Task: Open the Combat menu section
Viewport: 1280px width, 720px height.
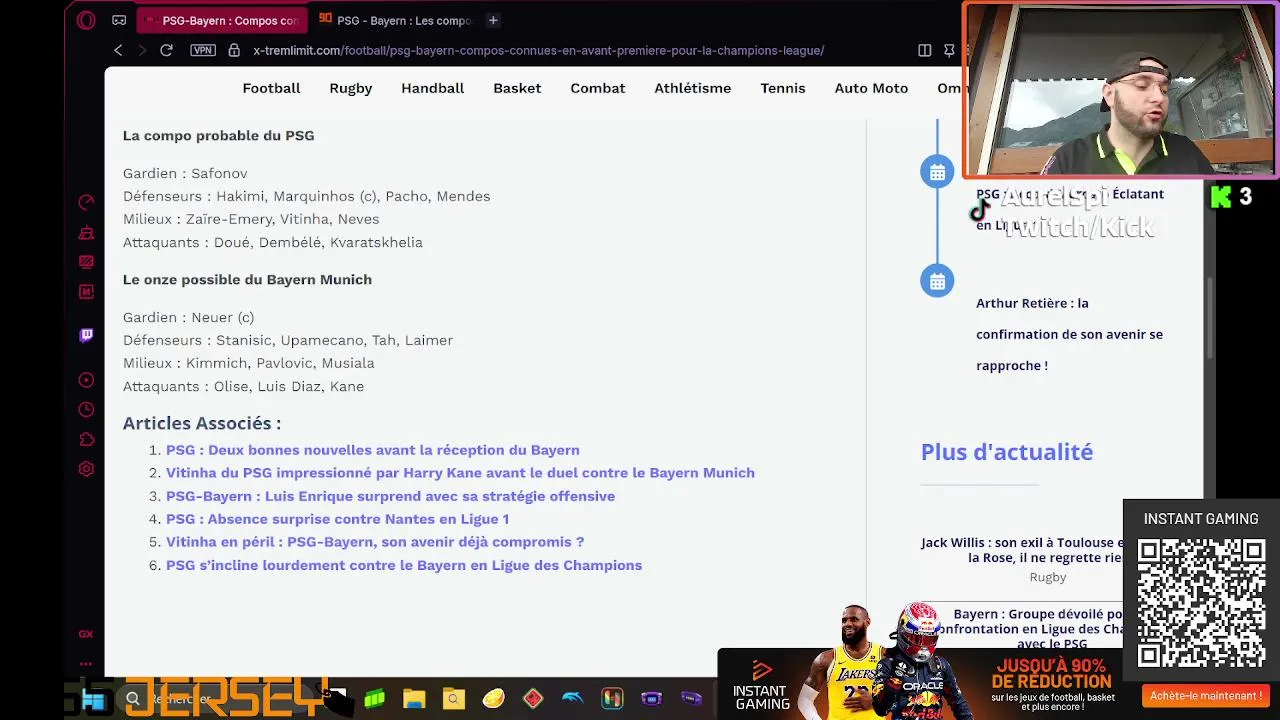Action: (x=598, y=88)
